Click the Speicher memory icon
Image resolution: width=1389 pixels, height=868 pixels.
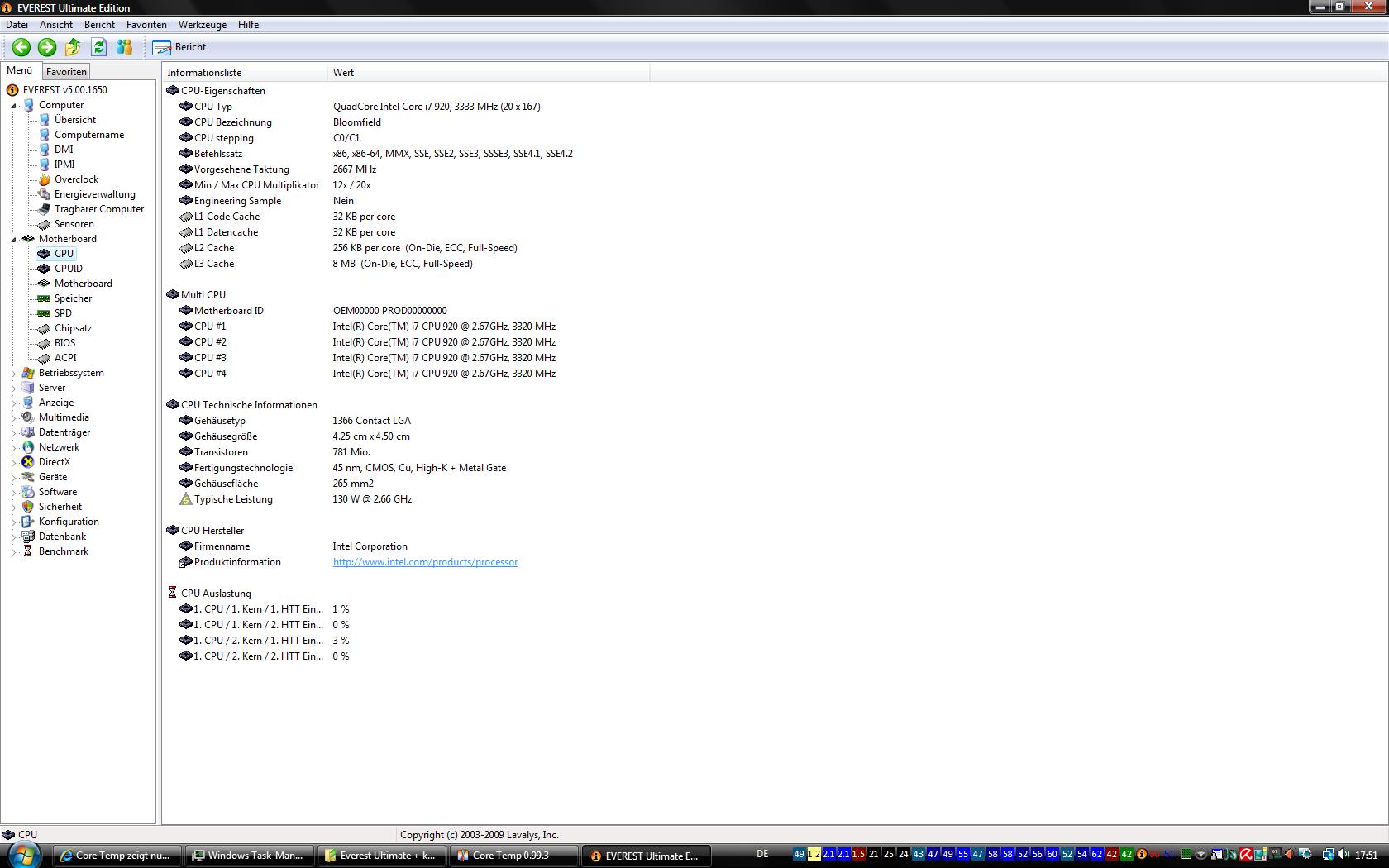coord(44,298)
